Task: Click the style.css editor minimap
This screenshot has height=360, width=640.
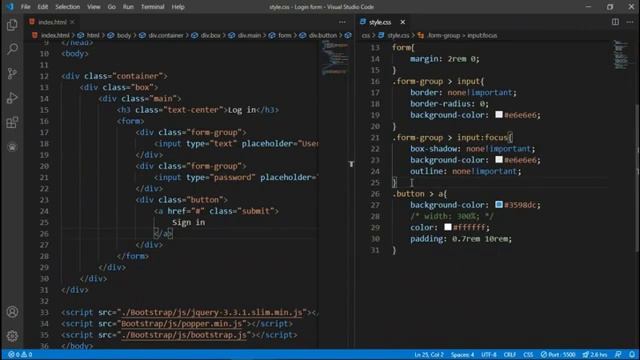Action: pyautogui.click(x=620, y=55)
